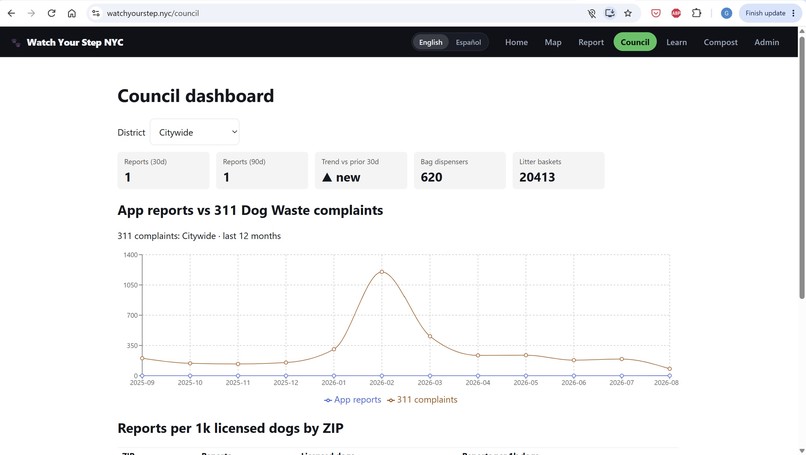The height and width of the screenshot is (455, 806).
Task: Open the Pocket extension
Action: (655, 13)
